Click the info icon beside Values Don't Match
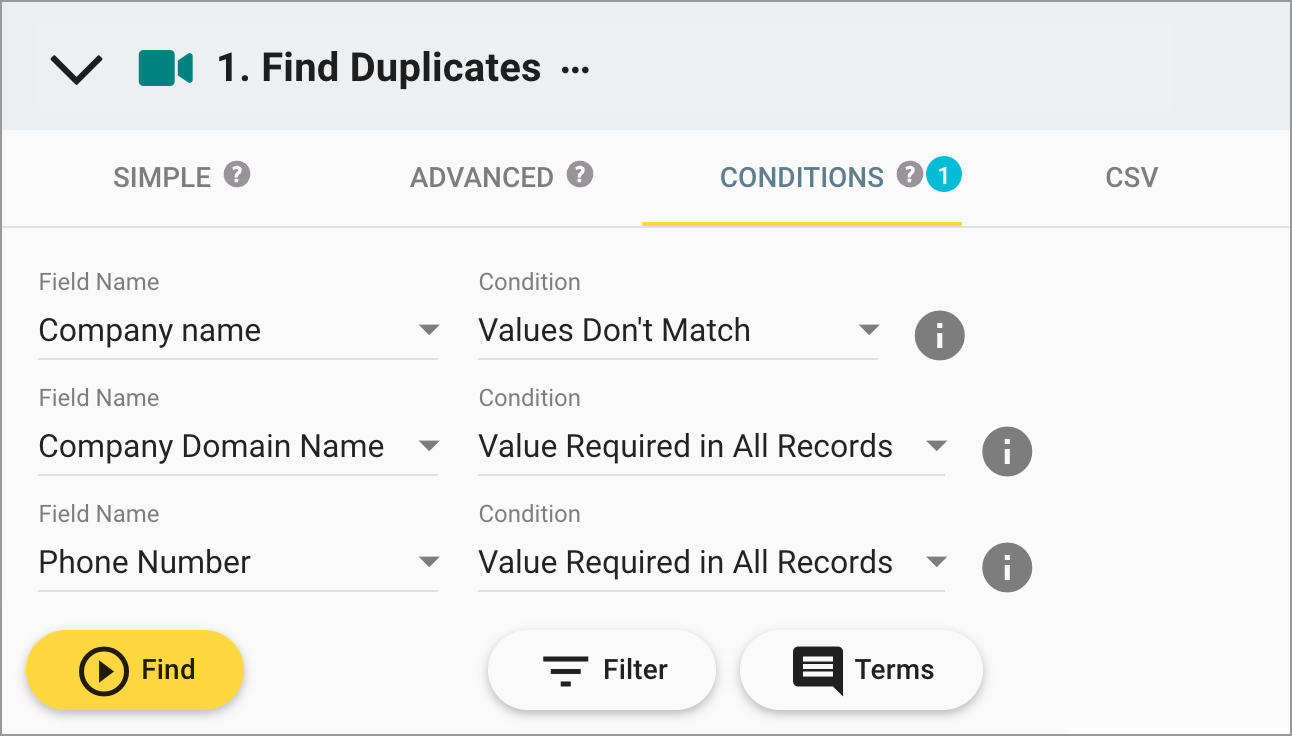This screenshot has height=736, width=1292. pyautogui.click(x=939, y=336)
